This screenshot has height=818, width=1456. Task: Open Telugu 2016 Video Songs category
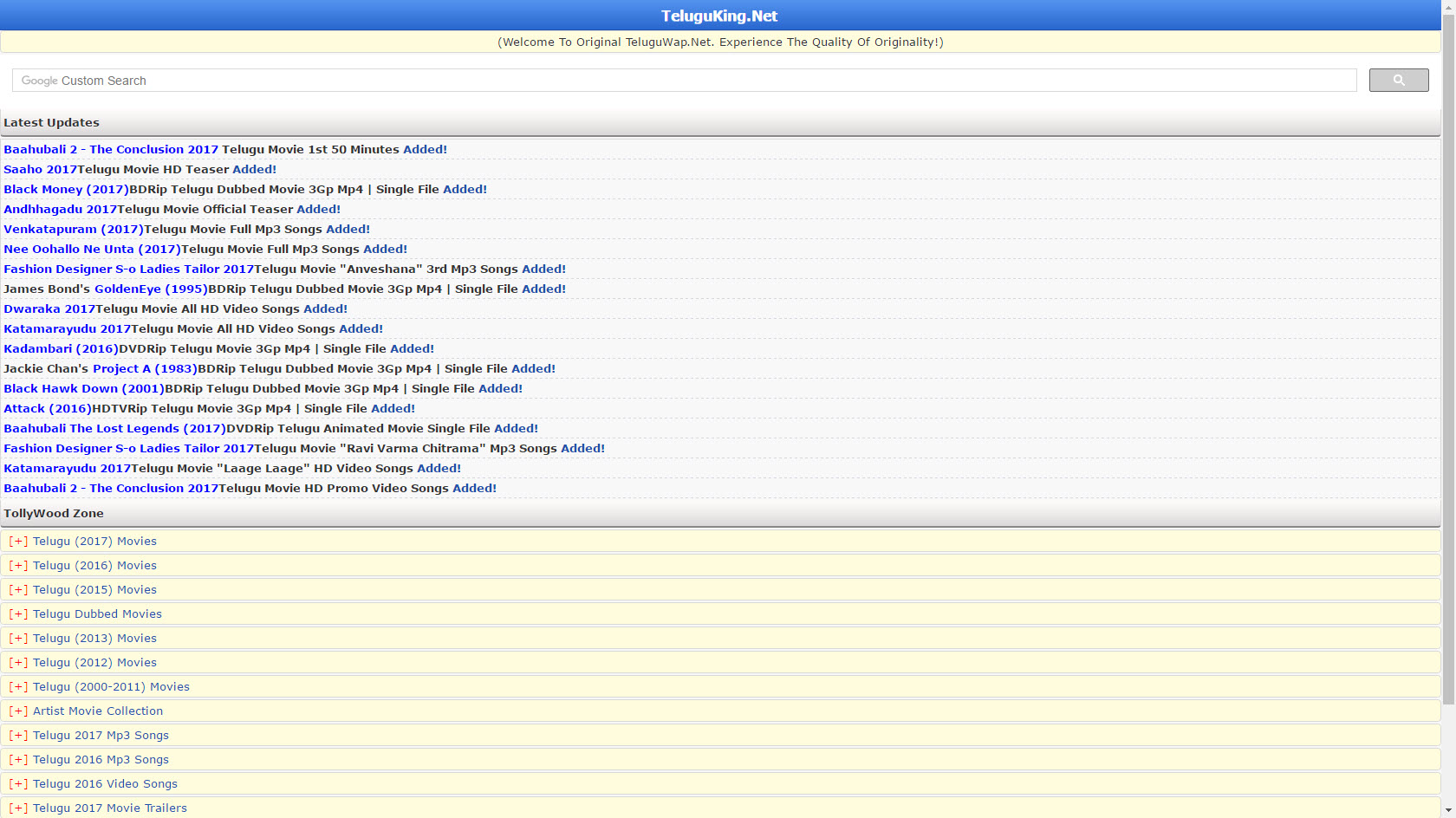(106, 783)
